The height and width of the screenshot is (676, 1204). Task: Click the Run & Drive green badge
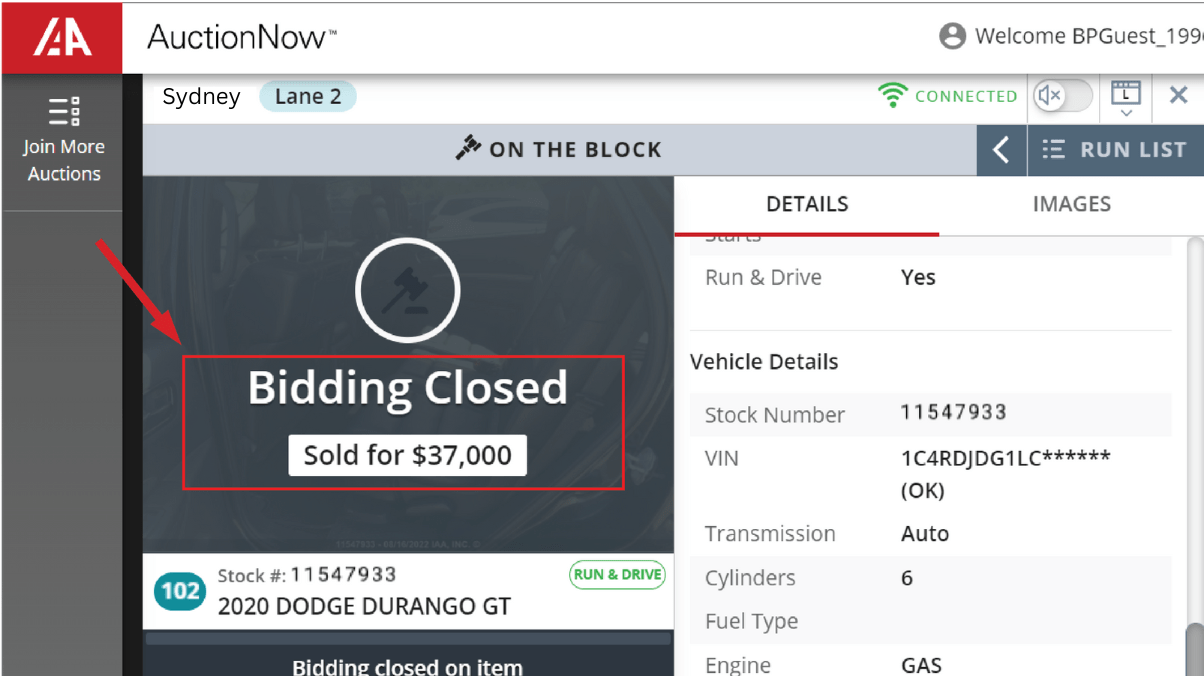click(617, 575)
